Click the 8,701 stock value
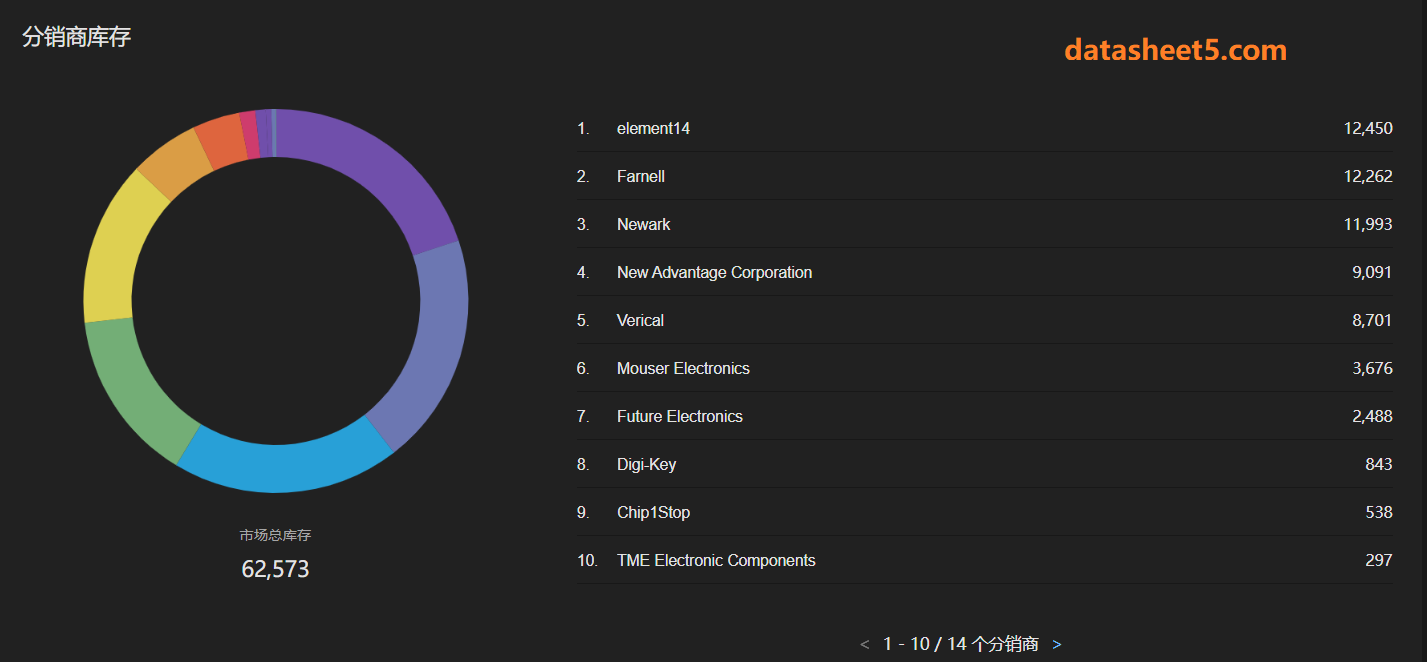1427x662 pixels. [1372, 320]
